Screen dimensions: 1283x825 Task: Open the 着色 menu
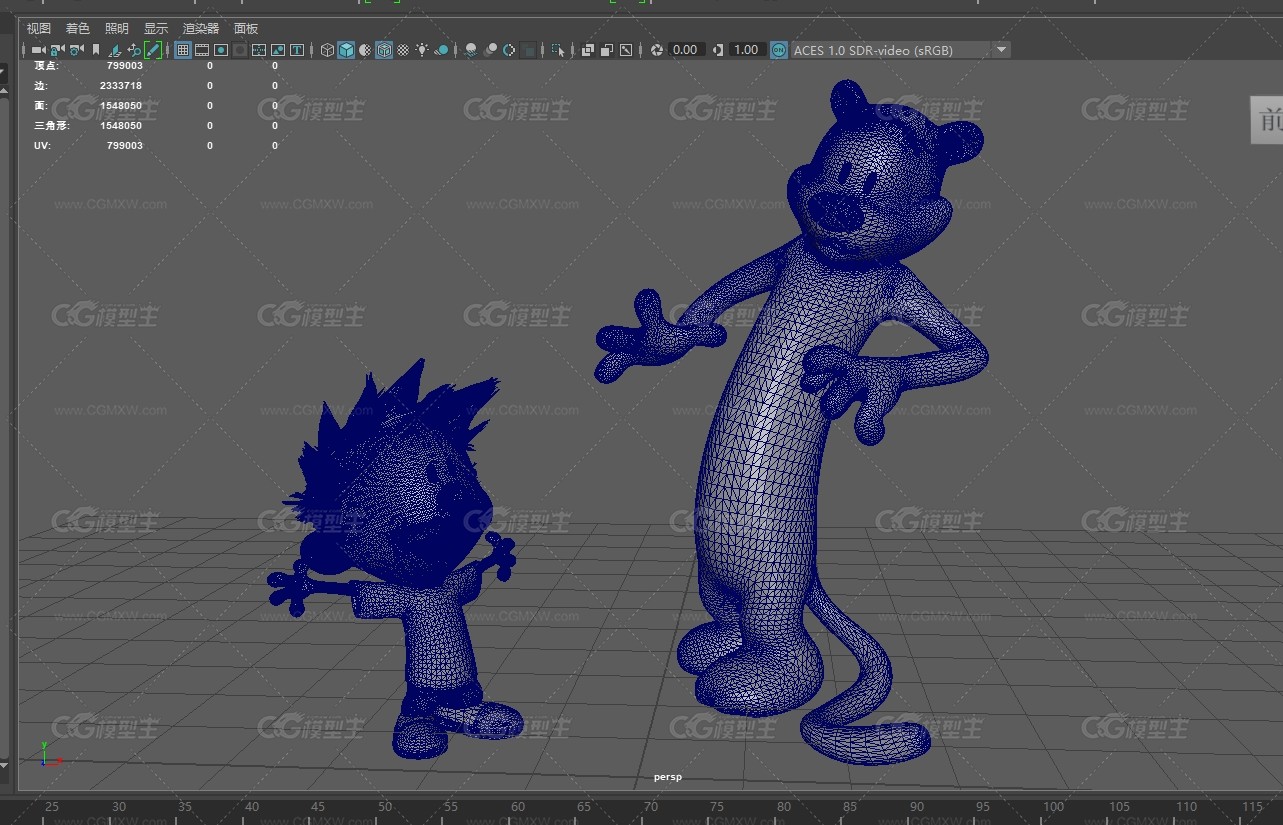tap(78, 29)
